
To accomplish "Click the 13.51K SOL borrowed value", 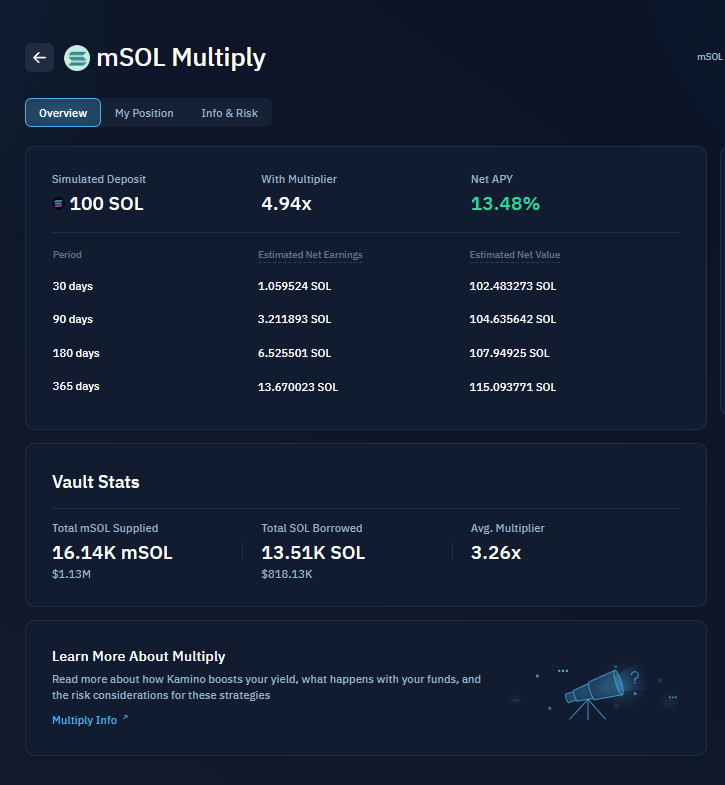I will tap(313, 553).
